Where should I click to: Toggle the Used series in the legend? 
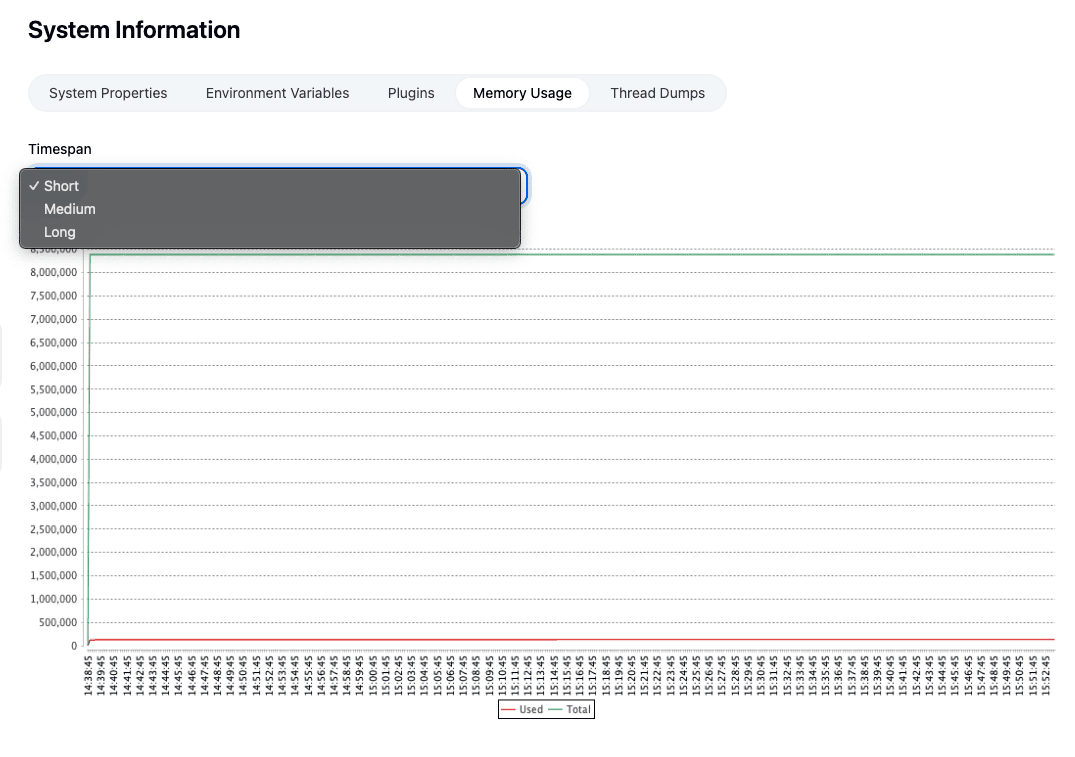pyautogui.click(x=530, y=709)
